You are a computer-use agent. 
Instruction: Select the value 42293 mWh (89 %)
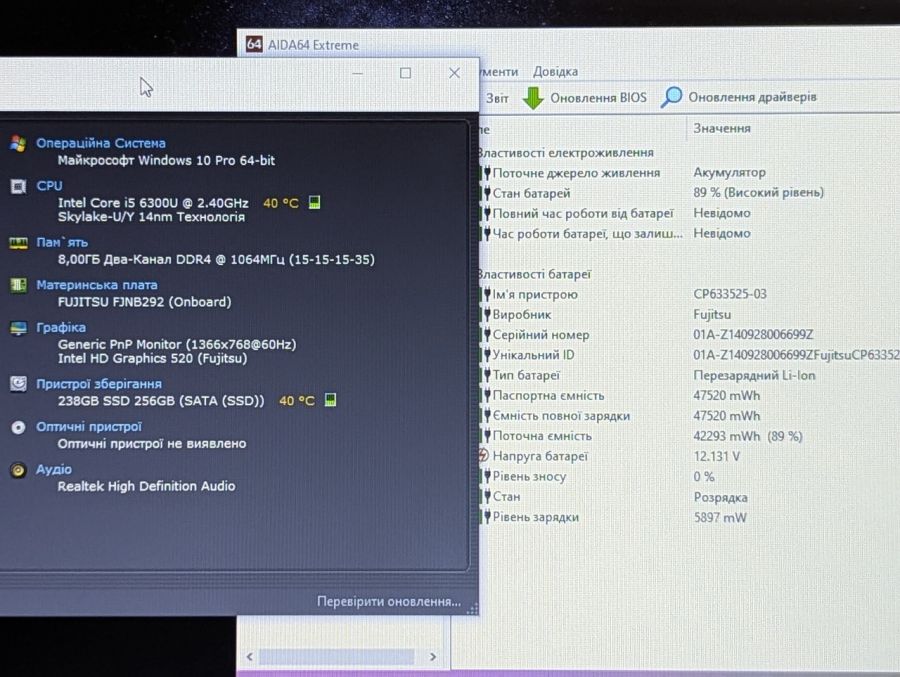click(747, 436)
